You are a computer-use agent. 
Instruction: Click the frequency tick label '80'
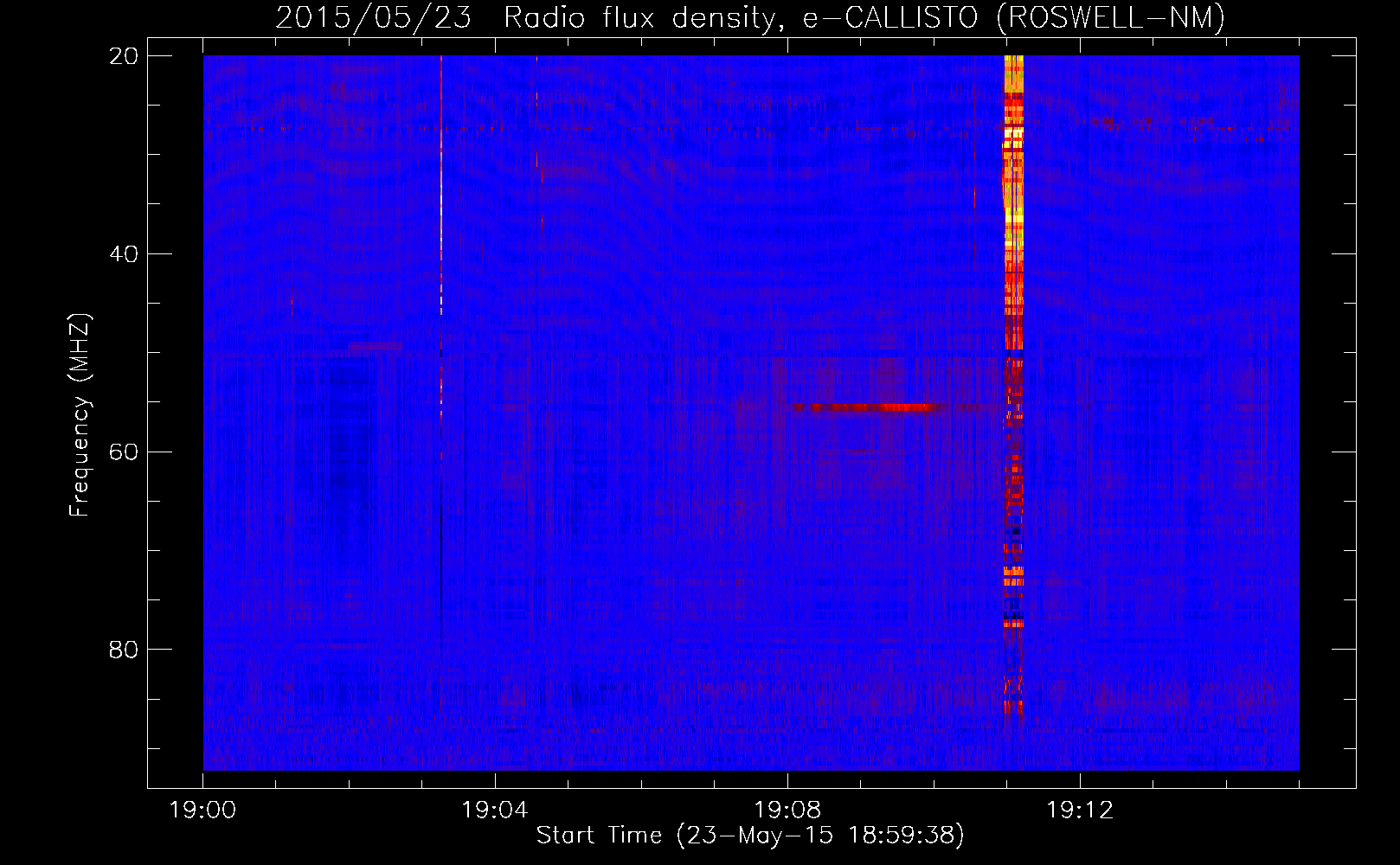coord(124,650)
